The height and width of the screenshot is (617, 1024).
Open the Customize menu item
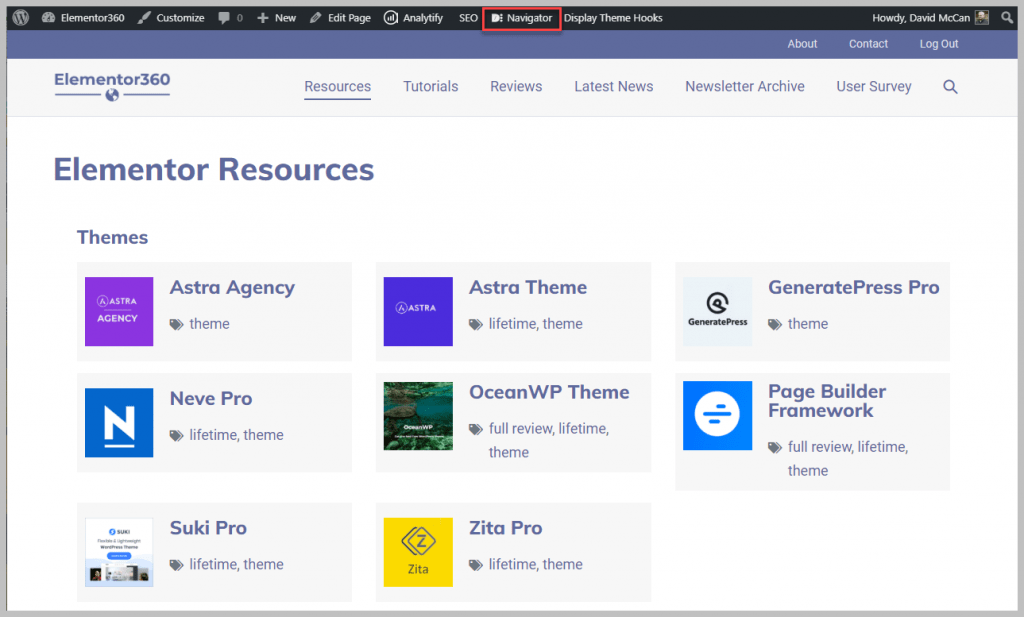179,17
